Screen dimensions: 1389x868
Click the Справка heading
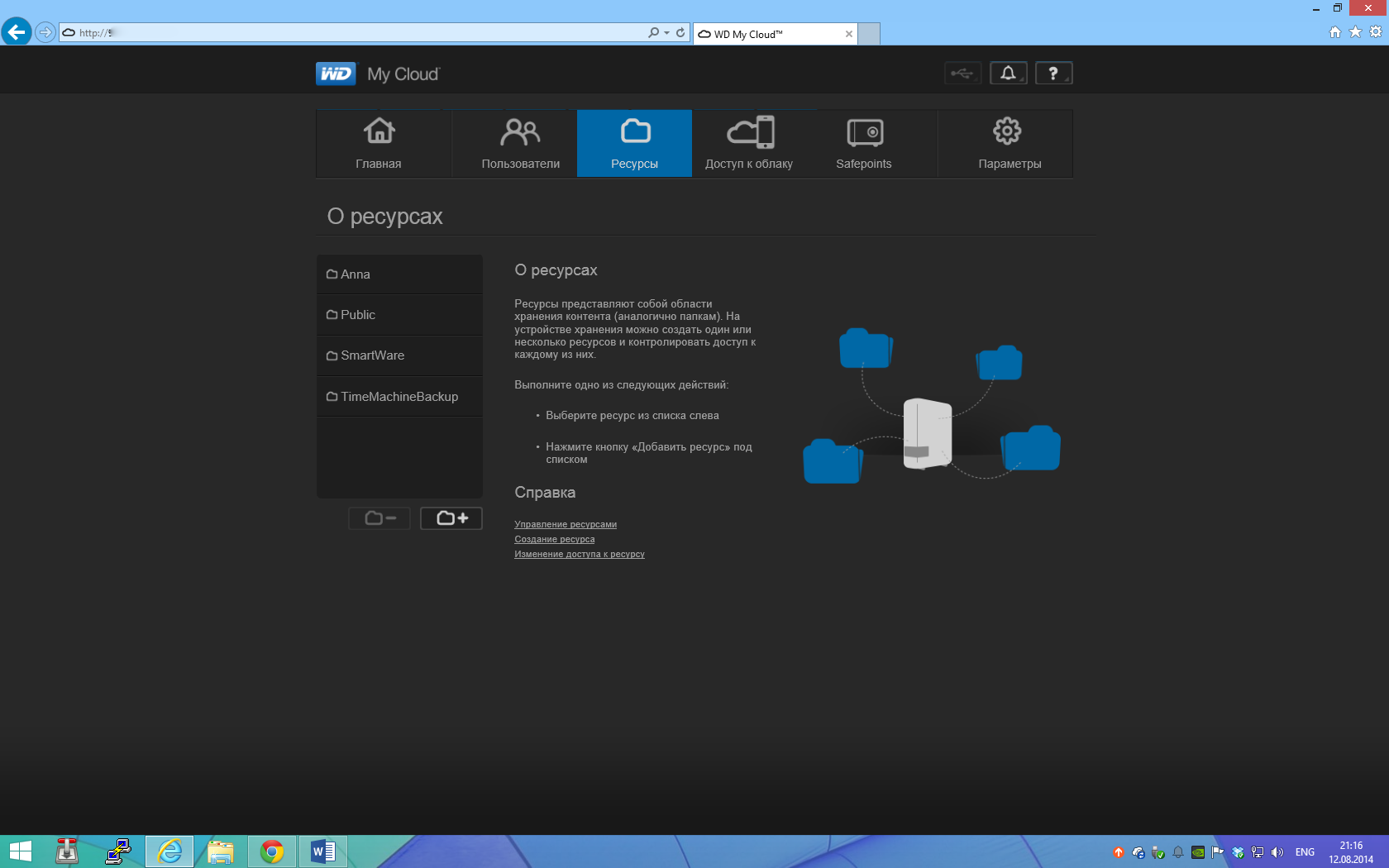point(545,493)
